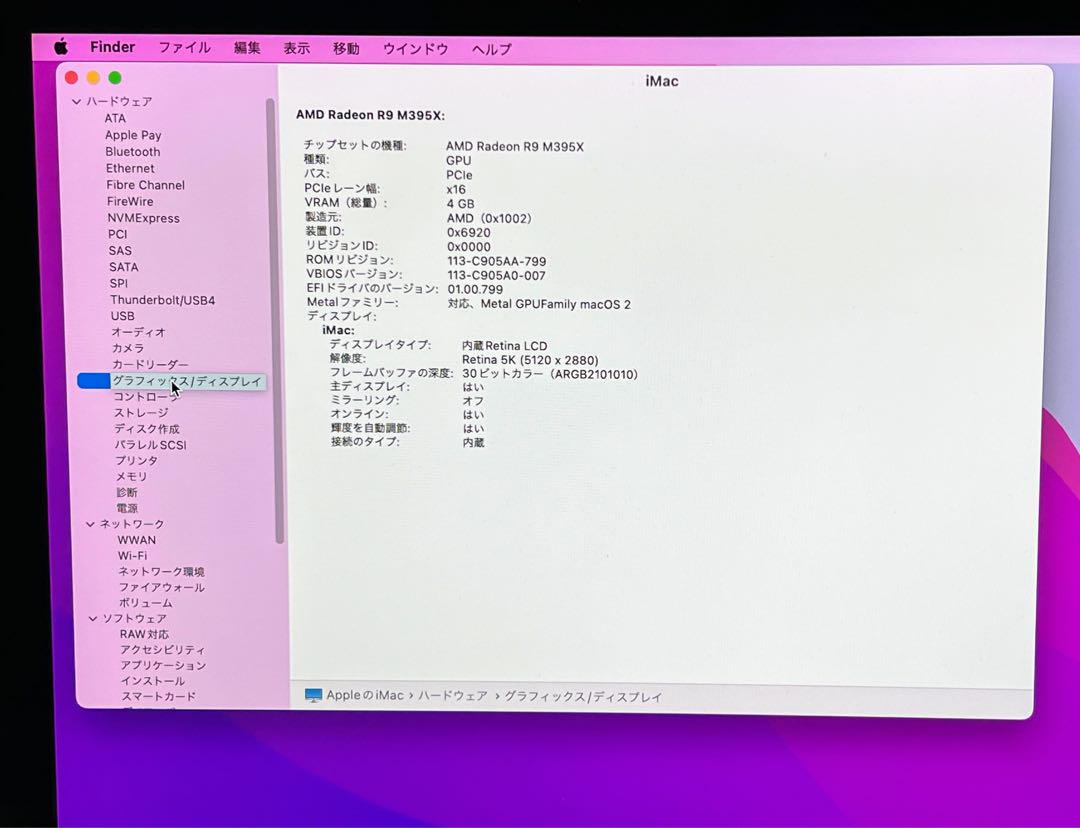This screenshot has width=1080, height=828.
Task: Select アクセシビリティ in the sidebar
Action: click(x=163, y=650)
